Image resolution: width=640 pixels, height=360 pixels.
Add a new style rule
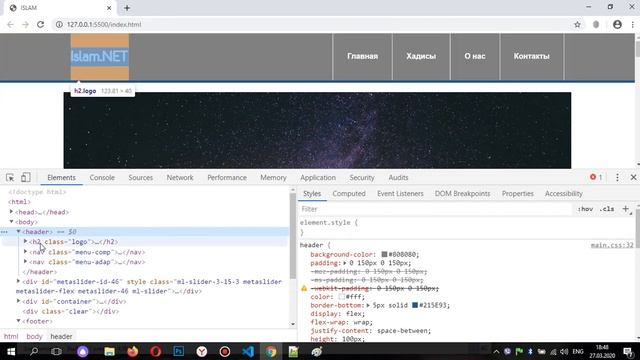(625, 209)
